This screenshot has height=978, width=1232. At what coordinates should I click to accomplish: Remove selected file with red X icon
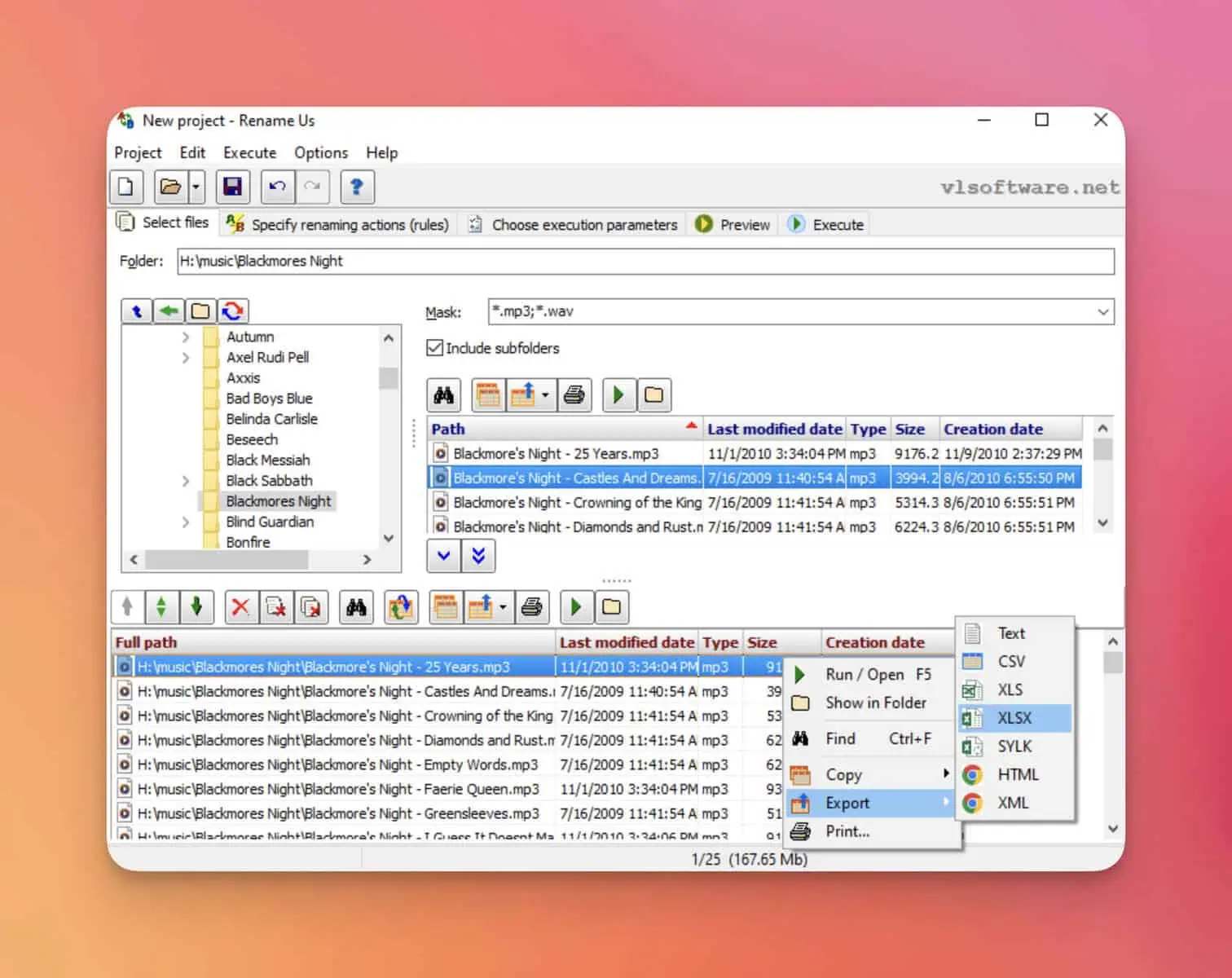[240, 607]
